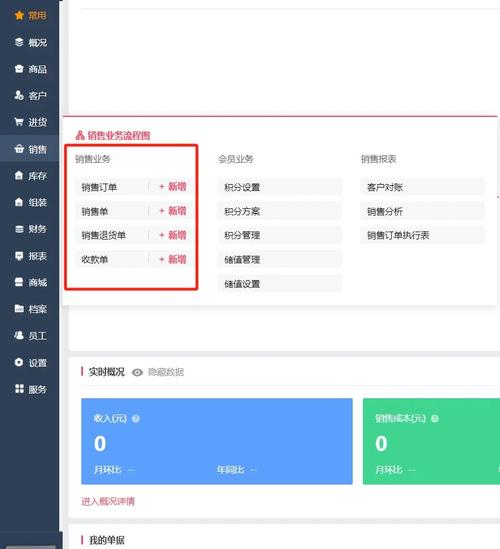Click the blue 收入(元) summary card
The image size is (500, 549).
pyautogui.click(x=217, y=441)
